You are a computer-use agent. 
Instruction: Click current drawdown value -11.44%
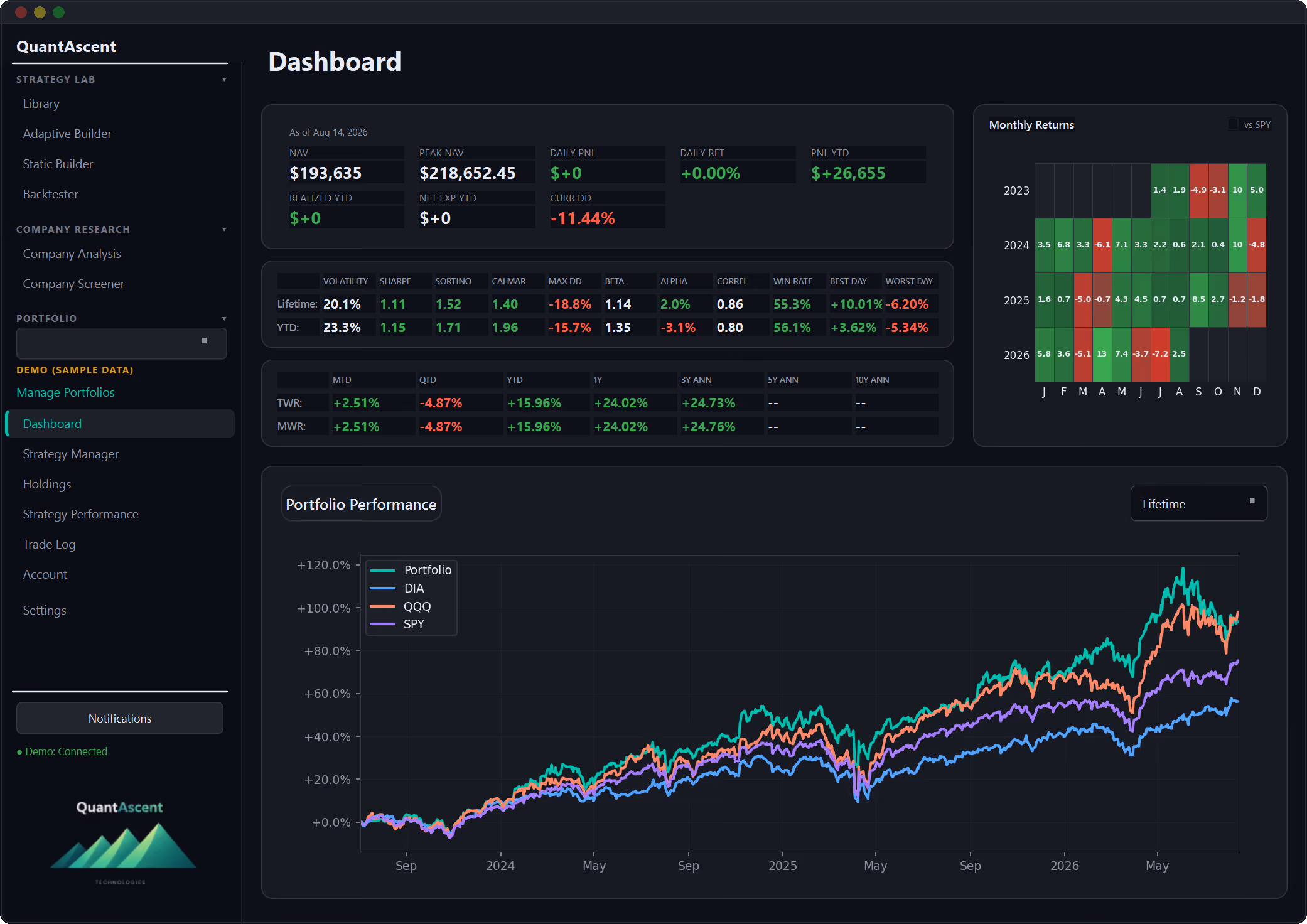coord(583,218)
